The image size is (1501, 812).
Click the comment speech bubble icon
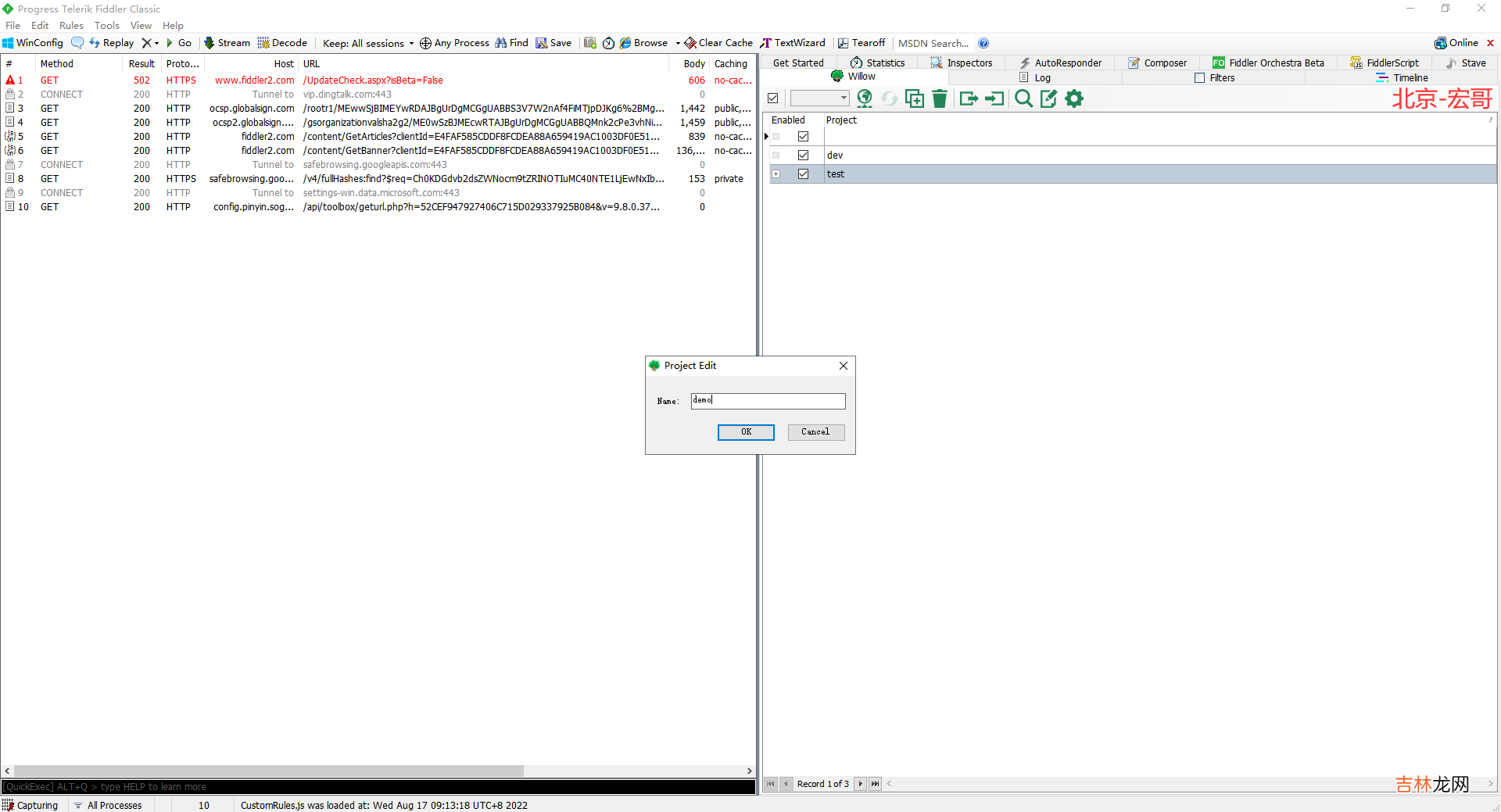77,43
